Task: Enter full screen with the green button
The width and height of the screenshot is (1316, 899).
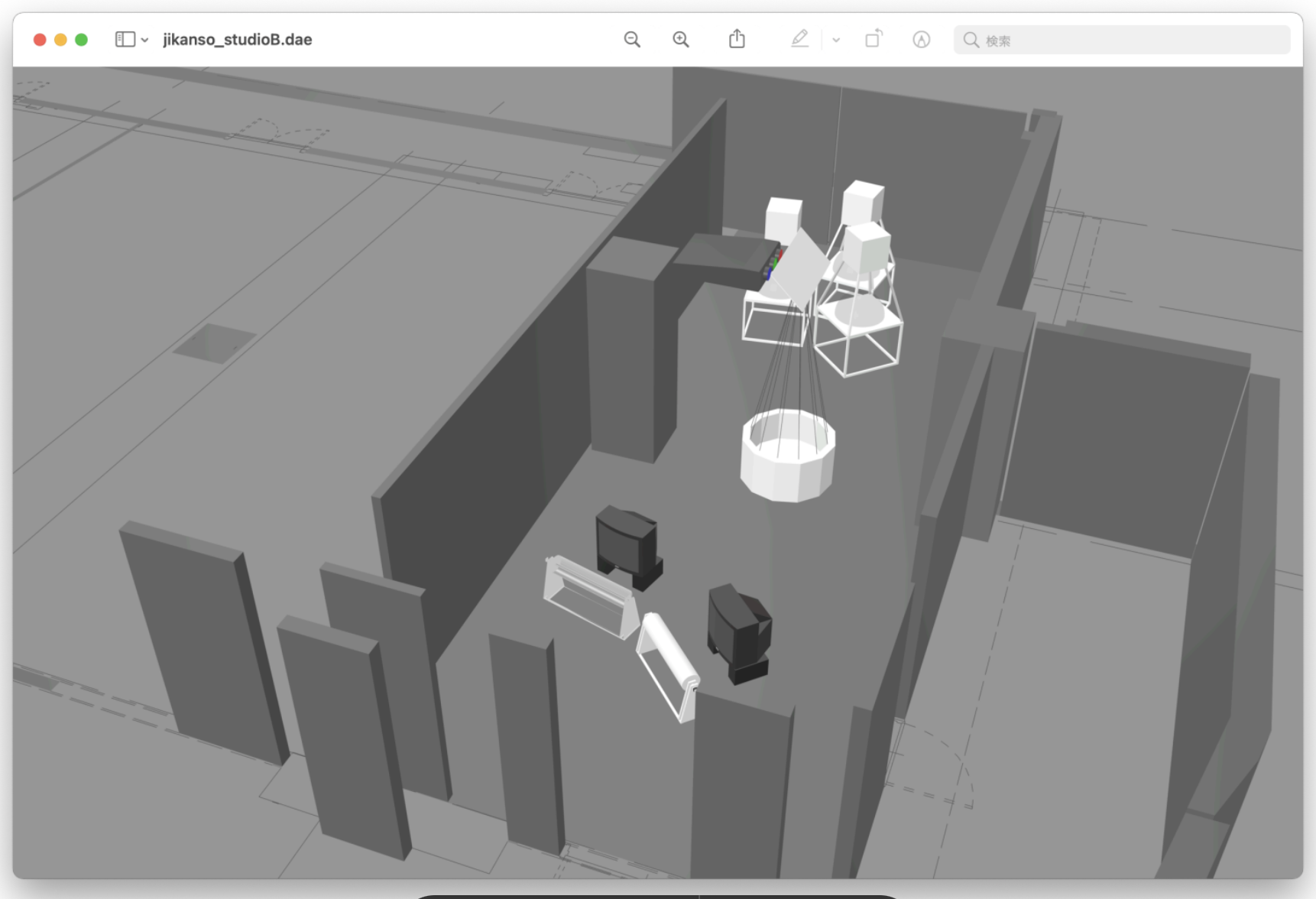Action: coord(81,40)
